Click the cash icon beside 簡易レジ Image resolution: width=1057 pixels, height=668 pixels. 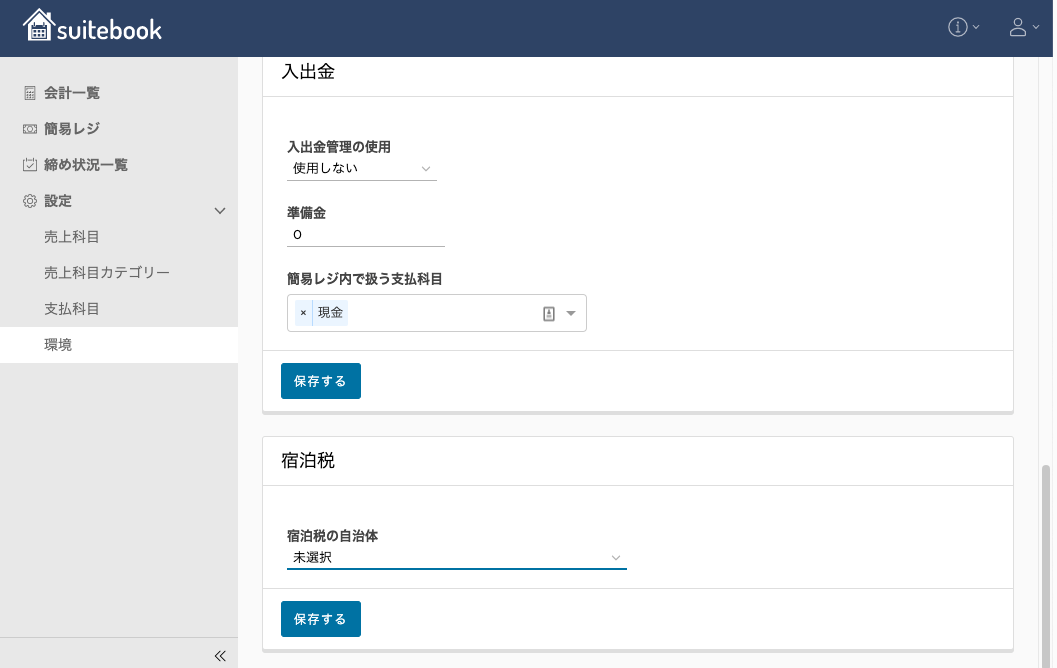coord(30,129)
